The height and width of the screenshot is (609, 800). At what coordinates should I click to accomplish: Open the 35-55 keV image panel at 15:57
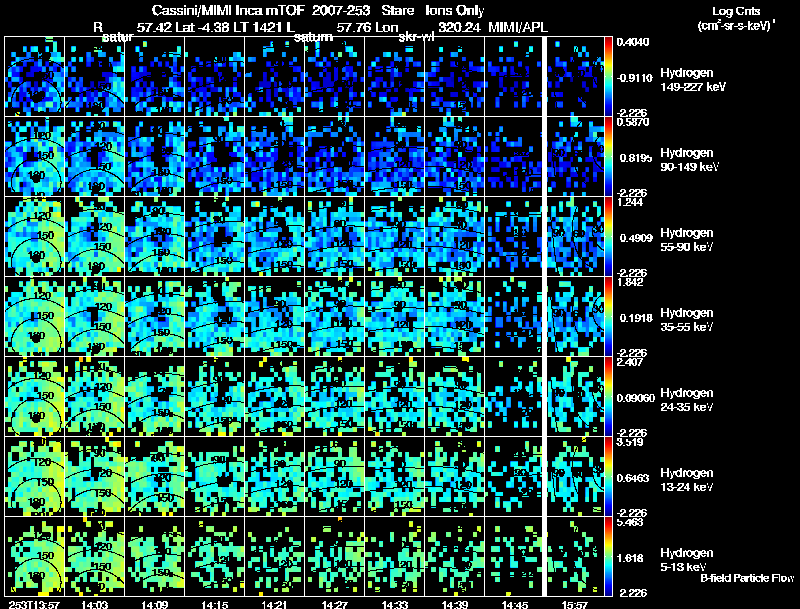tap(575, 316)
